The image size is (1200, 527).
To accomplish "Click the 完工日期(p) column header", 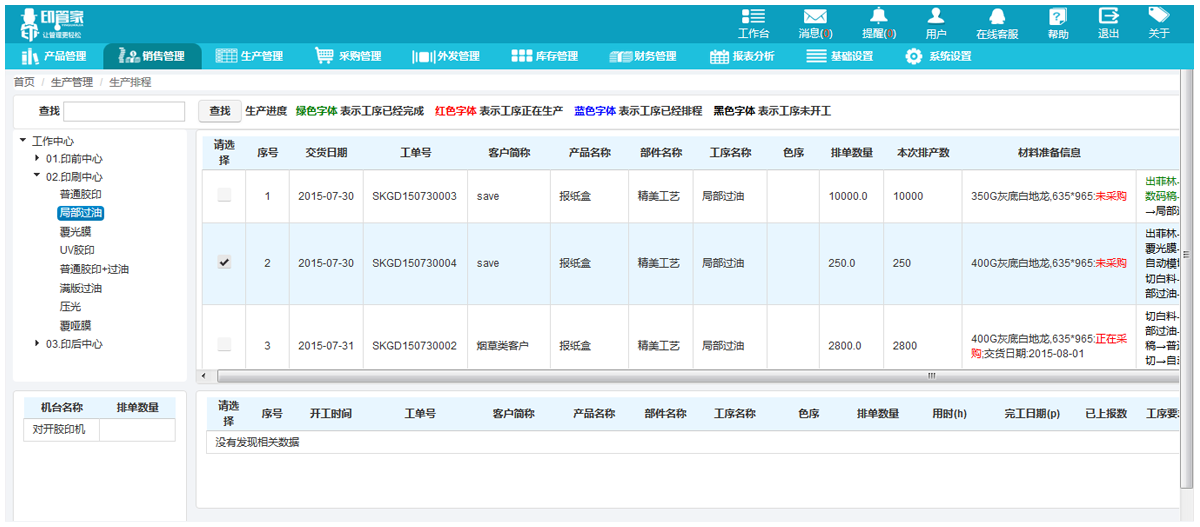I will 1032,413.
